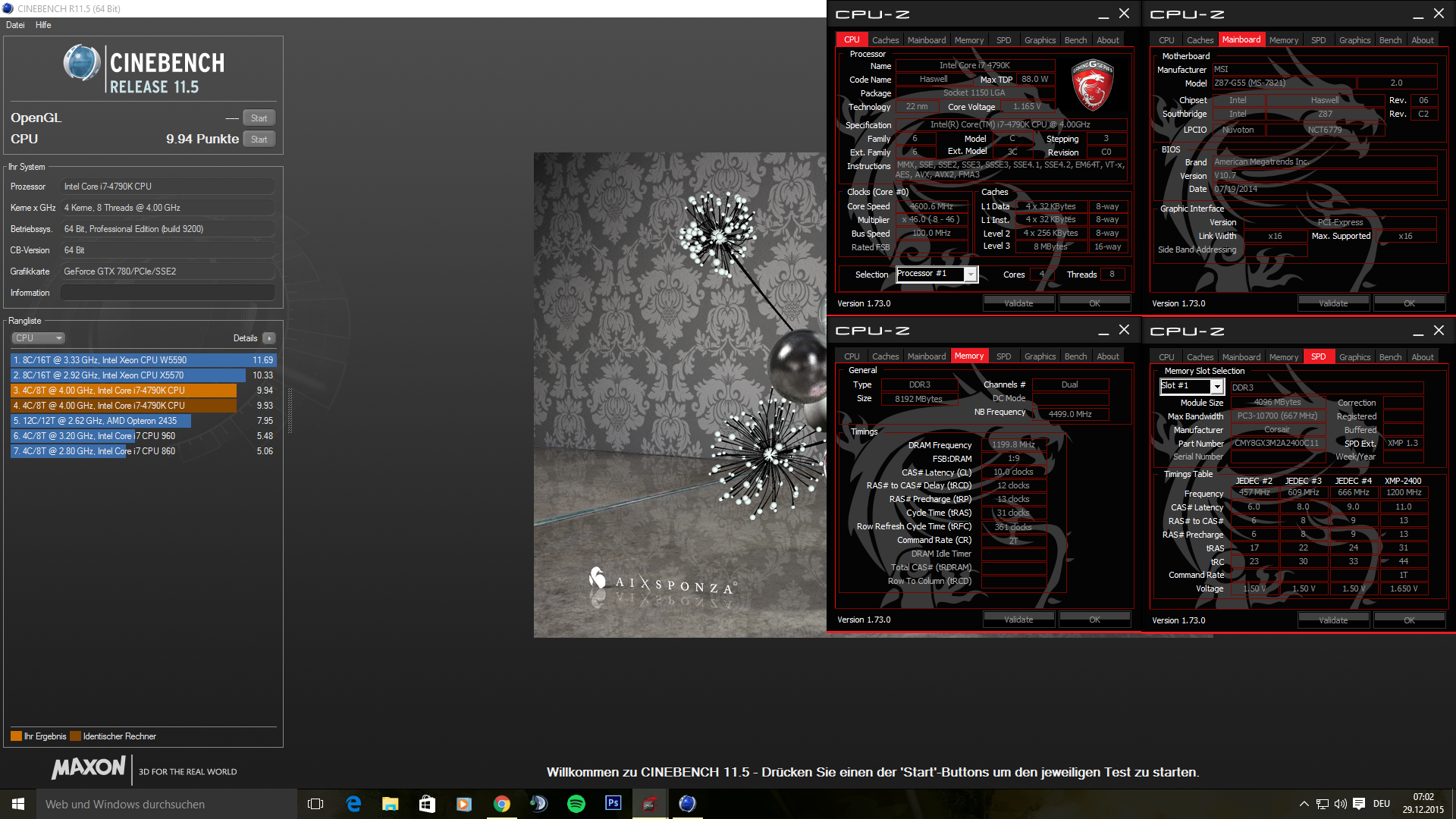Select Xeon X5570 ranking entry

coord(143,375)
